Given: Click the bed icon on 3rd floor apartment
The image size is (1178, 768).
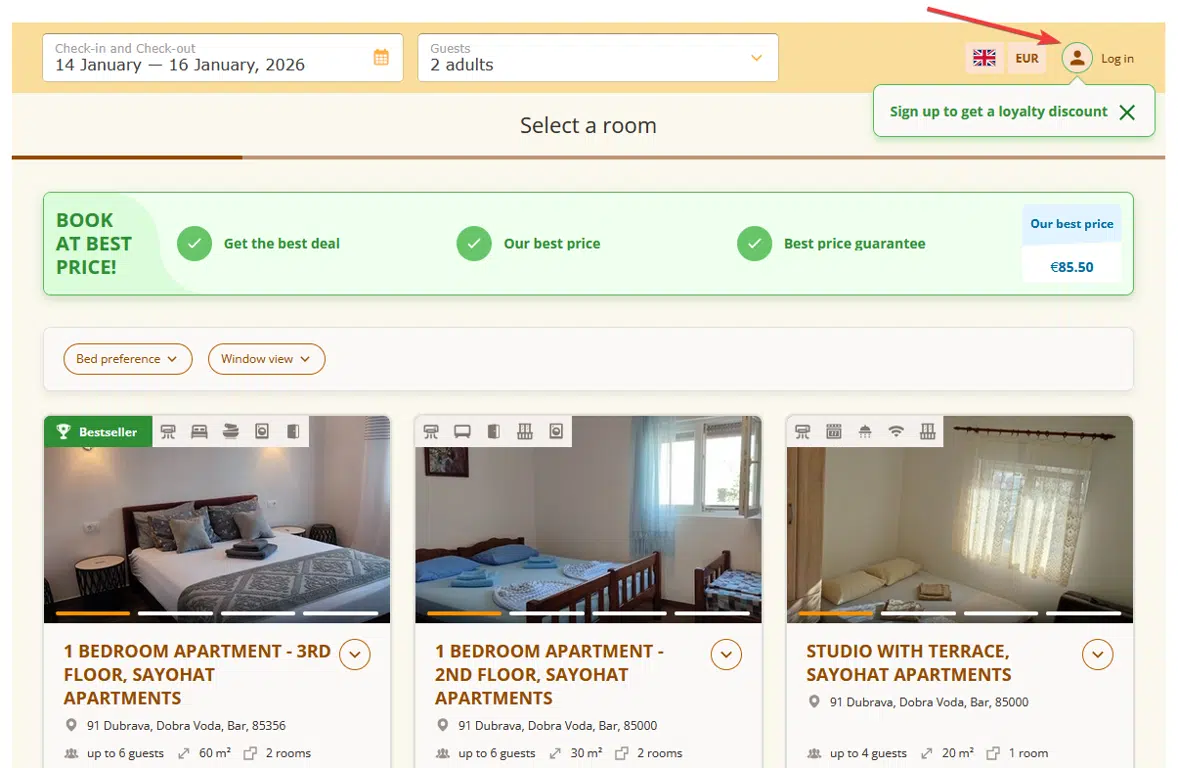Looking at the screenshot, I should (x=199, y=432).
